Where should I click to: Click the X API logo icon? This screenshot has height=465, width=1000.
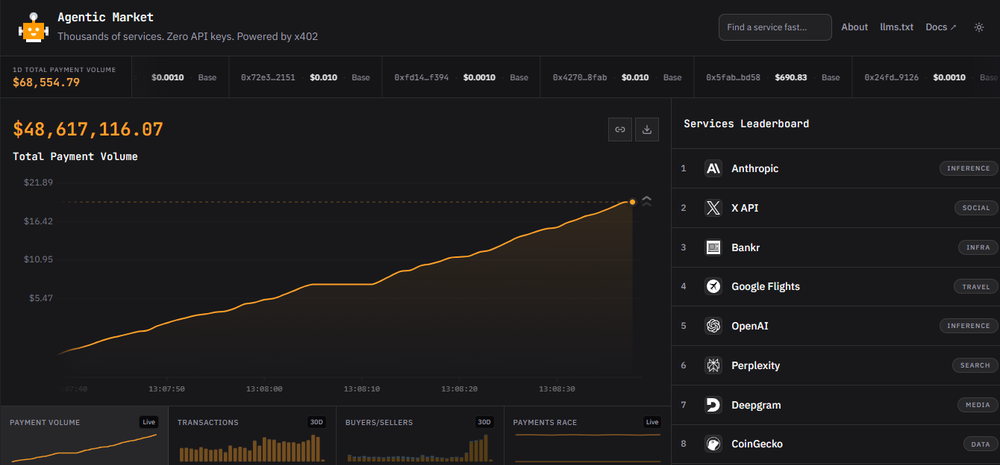713,208
